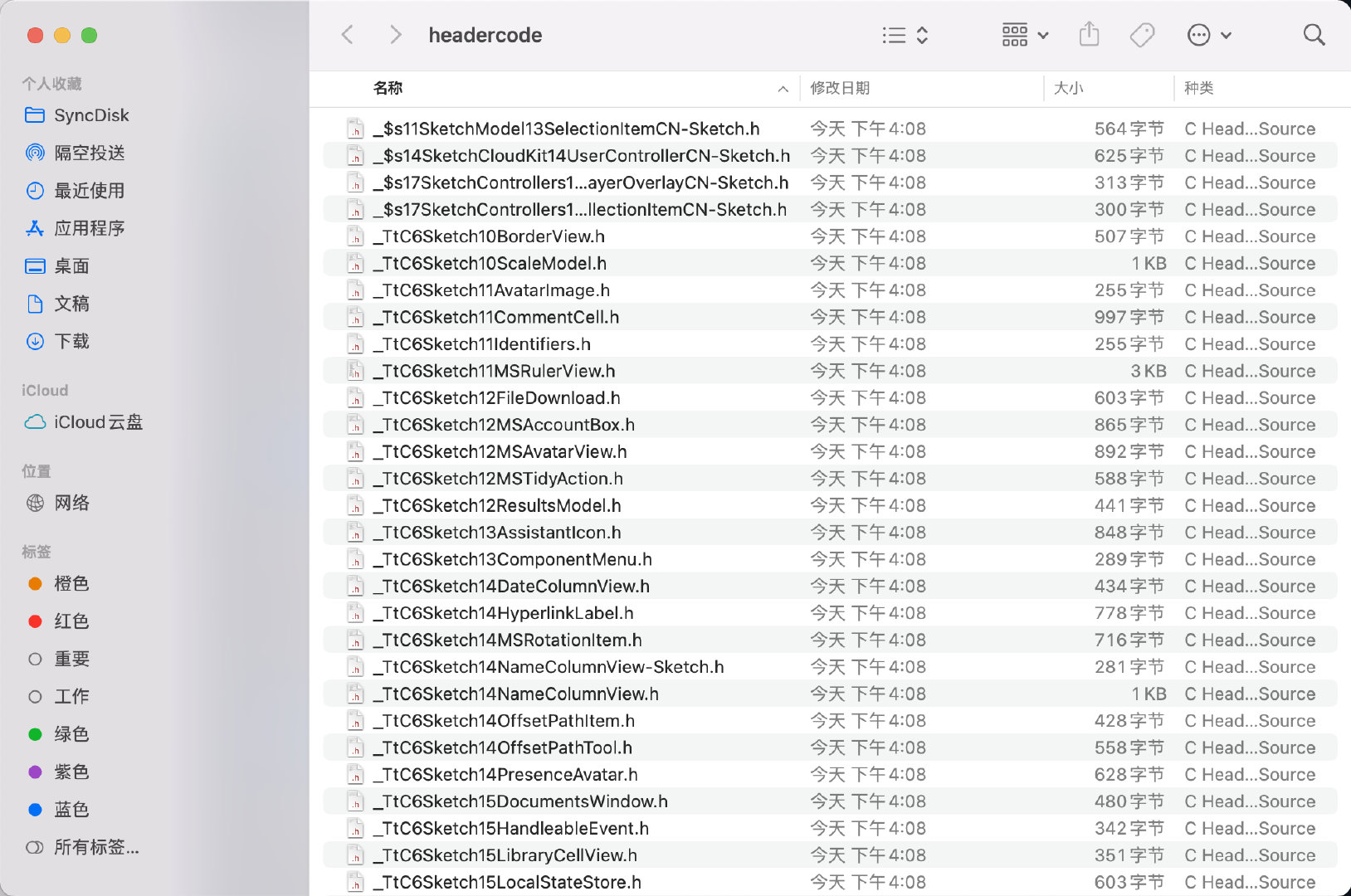Click file icon of _TtC6Sketch11AvatarImage.h
The height and width of the screenshot is (896, 1351).
(356, 290)
